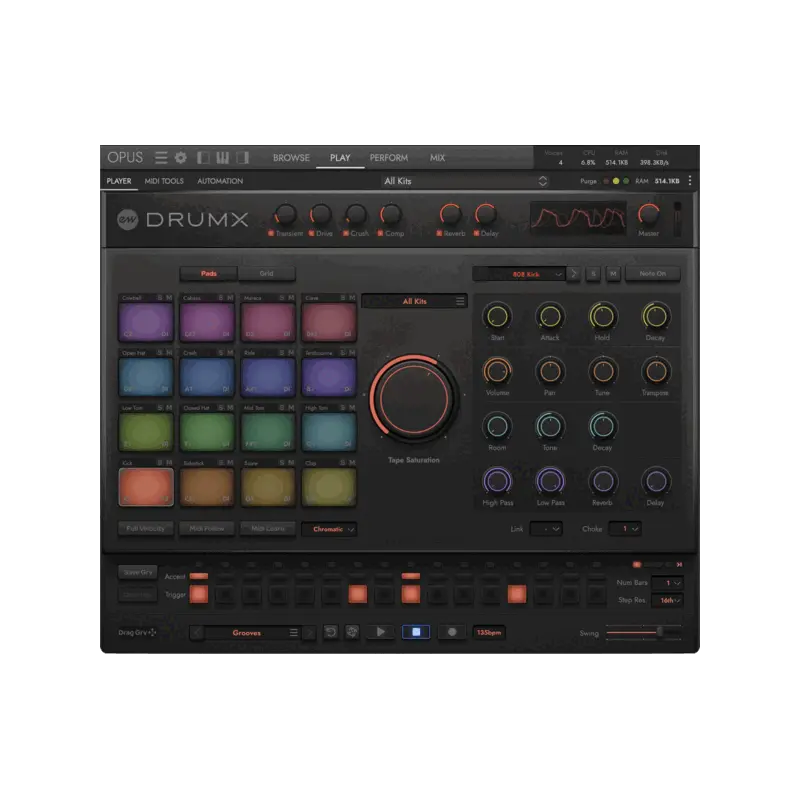Switch to the MIX tab

tap(437, 158)
